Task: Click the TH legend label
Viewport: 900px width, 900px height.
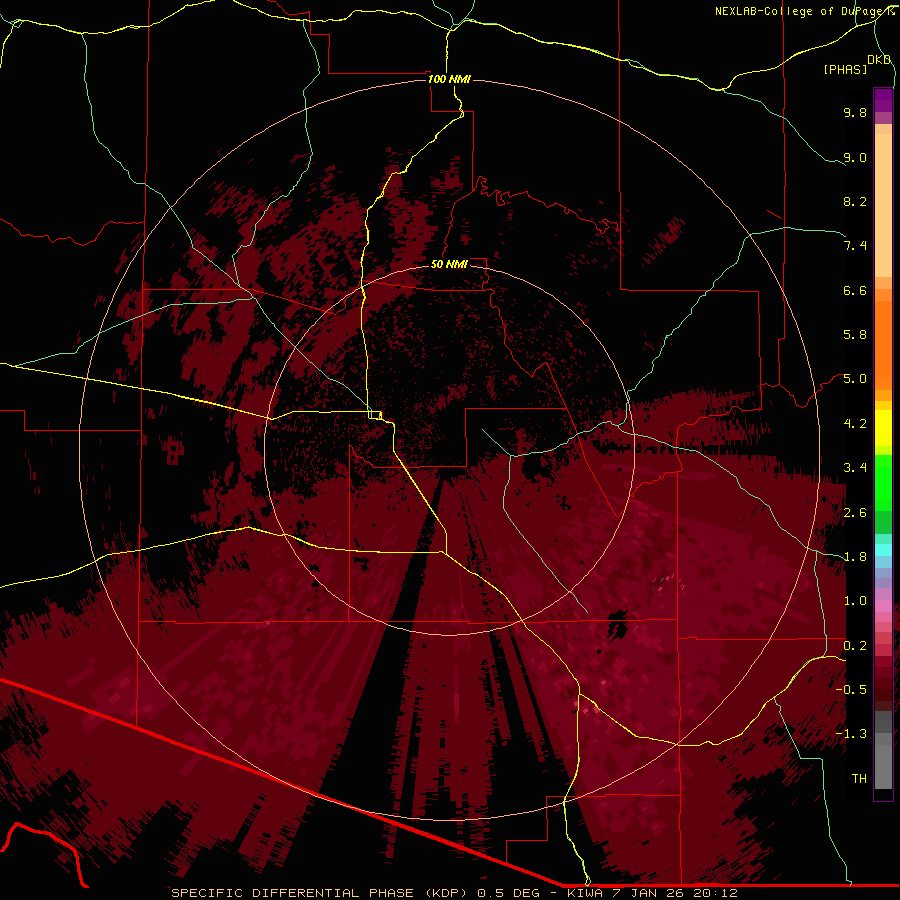Action: 859,779
